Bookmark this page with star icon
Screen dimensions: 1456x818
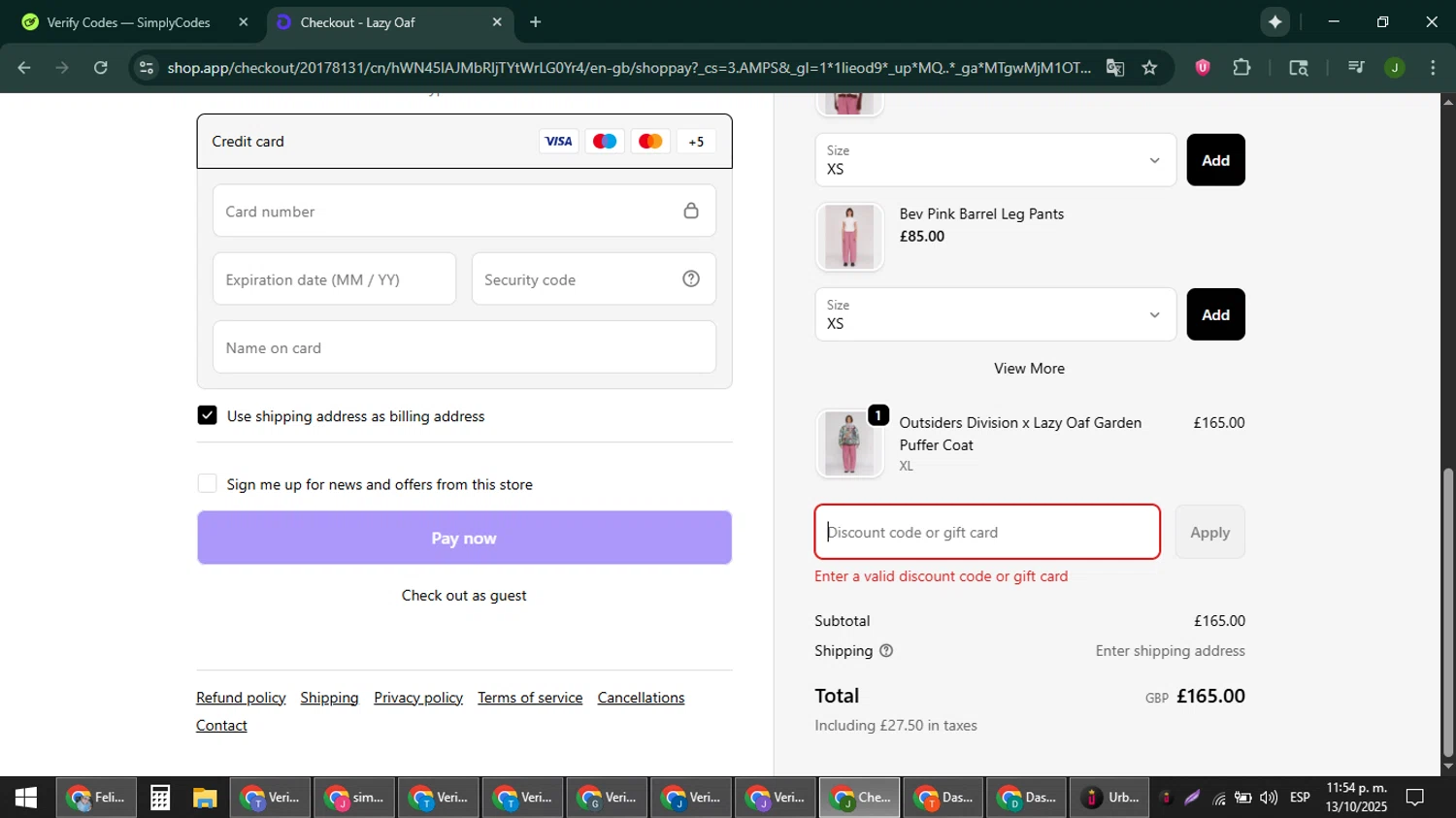point(1149,67)
